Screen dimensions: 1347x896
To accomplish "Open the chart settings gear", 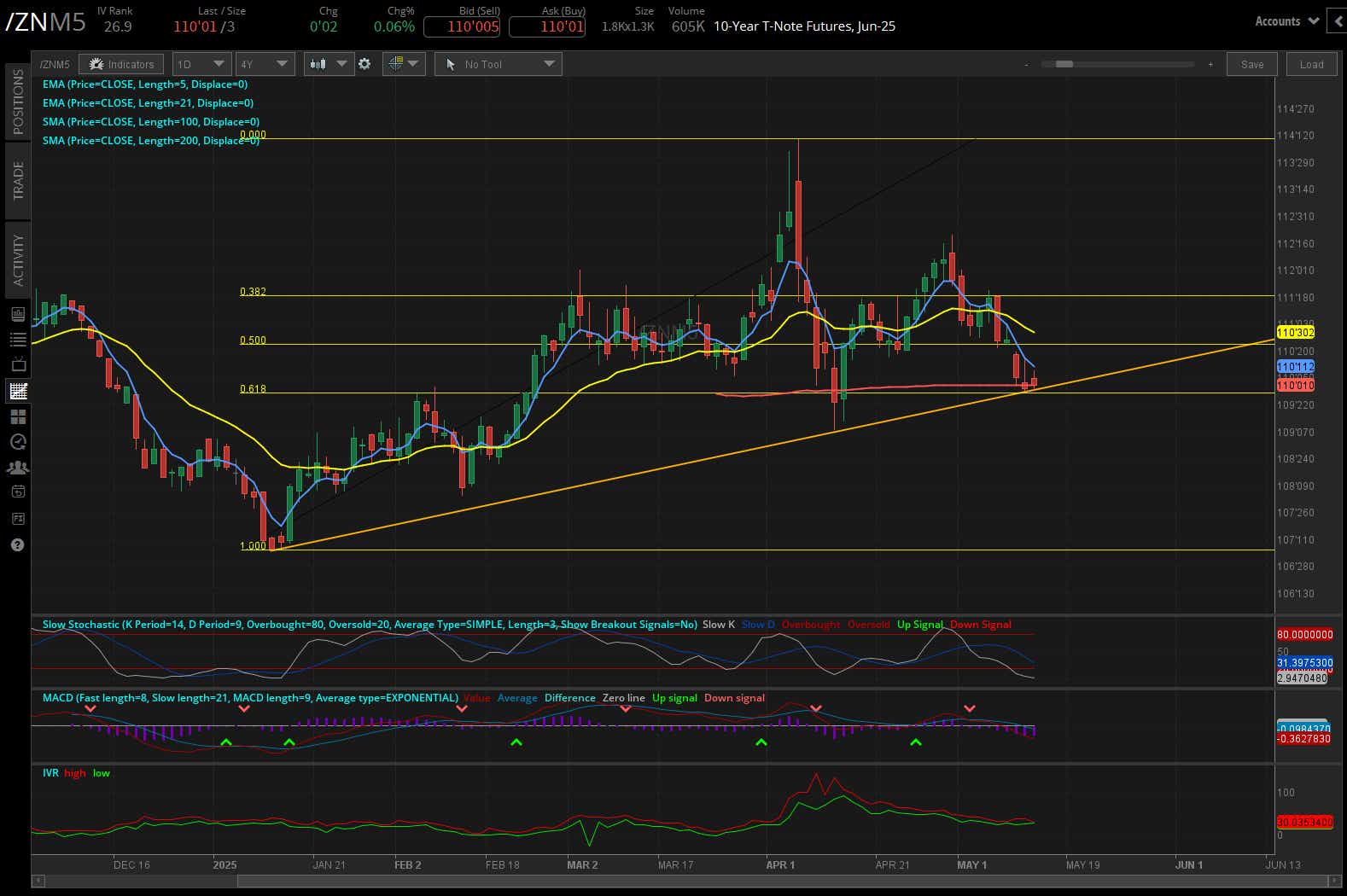I will coord(364,64).
